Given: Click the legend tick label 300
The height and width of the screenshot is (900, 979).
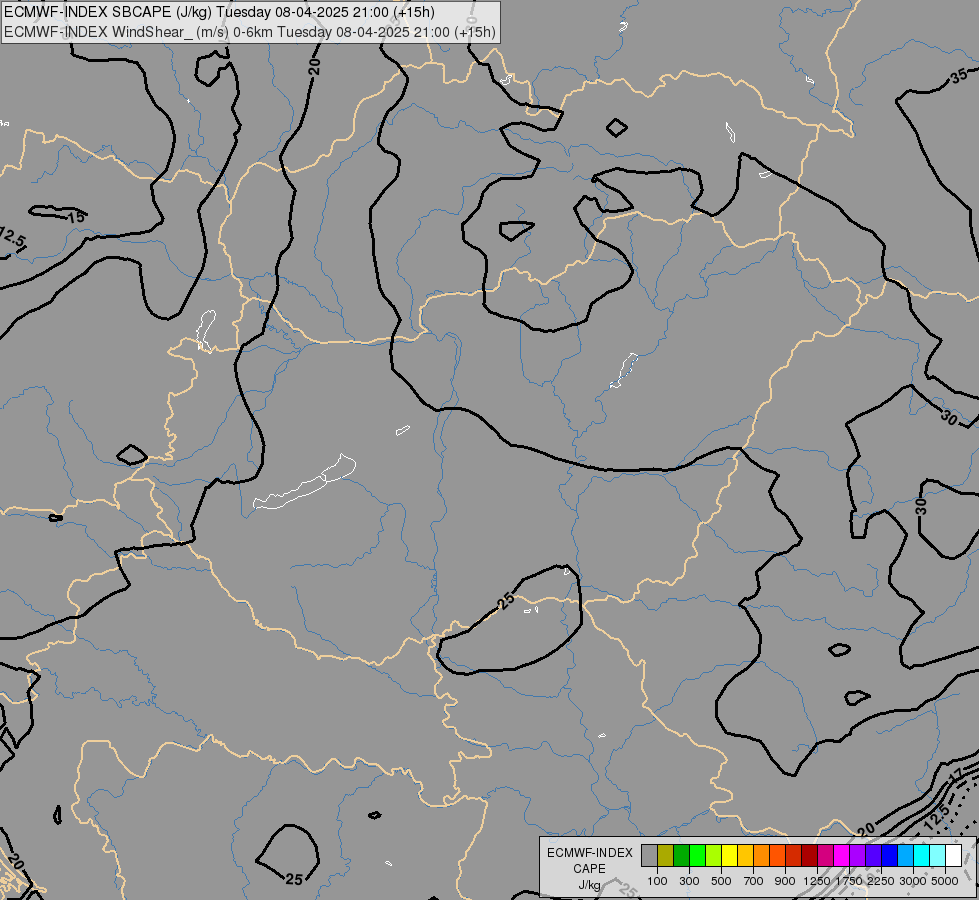Looking at the screenshot, I should 689,881.
